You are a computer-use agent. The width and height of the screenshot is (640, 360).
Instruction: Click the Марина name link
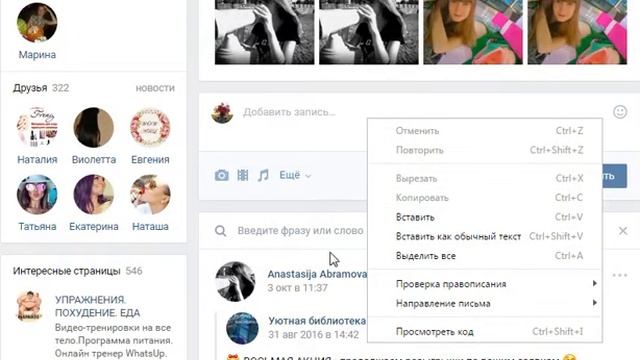pyautogui.click(x=37, y=55)
